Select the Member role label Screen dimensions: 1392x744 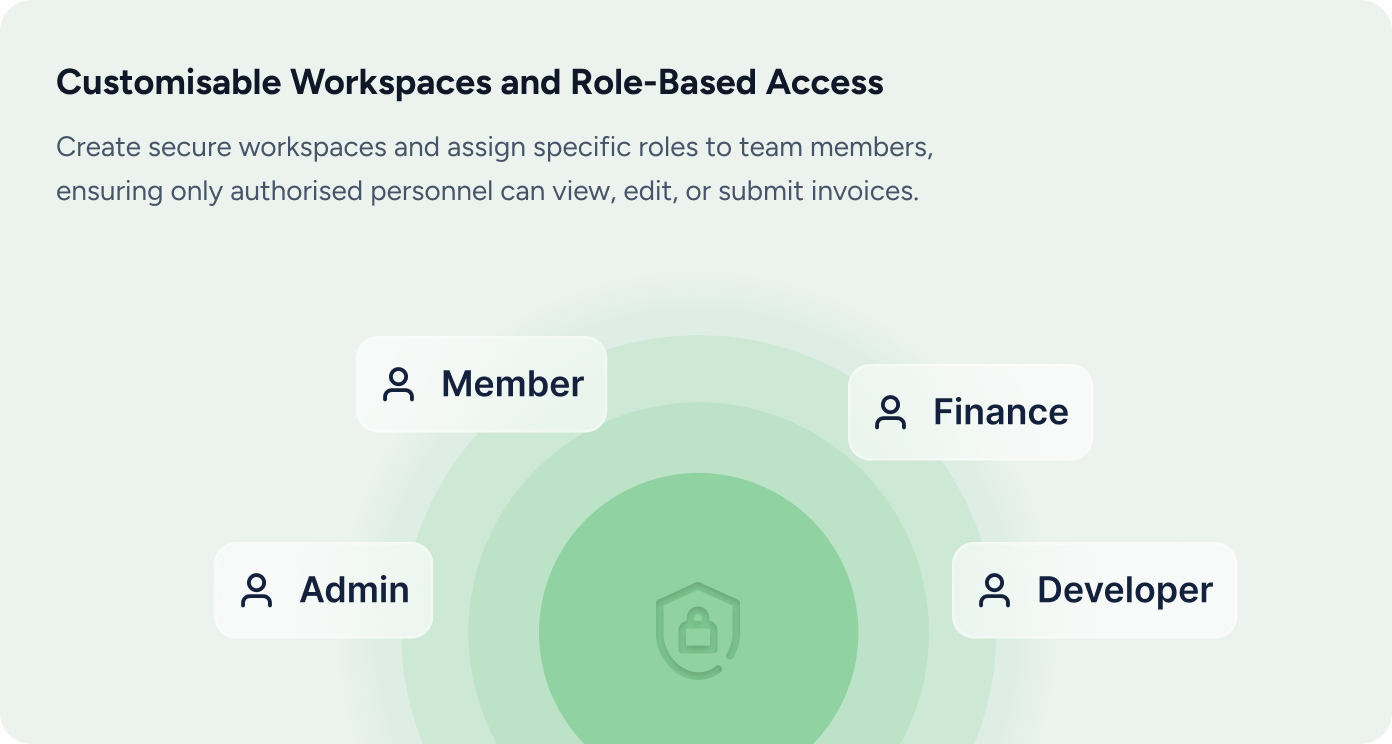click(512, 385)
